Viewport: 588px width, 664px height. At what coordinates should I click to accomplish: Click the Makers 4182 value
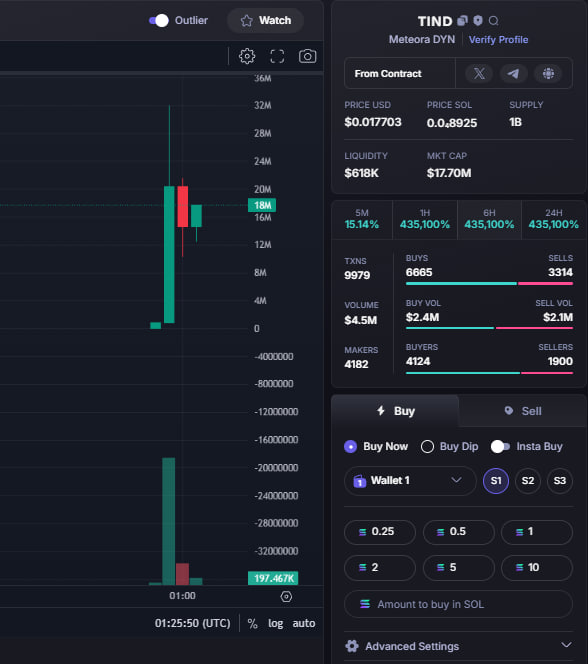point(356,364)
